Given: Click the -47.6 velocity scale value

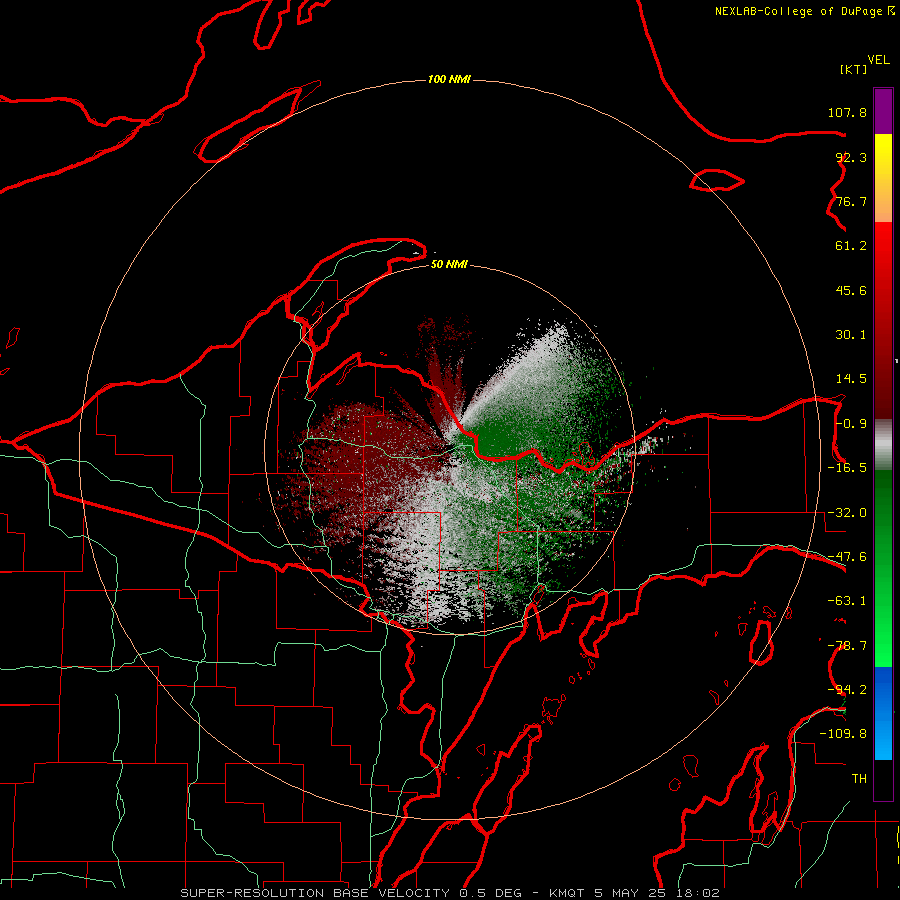Looking at the screenshot, I should (x=847, y=557).
